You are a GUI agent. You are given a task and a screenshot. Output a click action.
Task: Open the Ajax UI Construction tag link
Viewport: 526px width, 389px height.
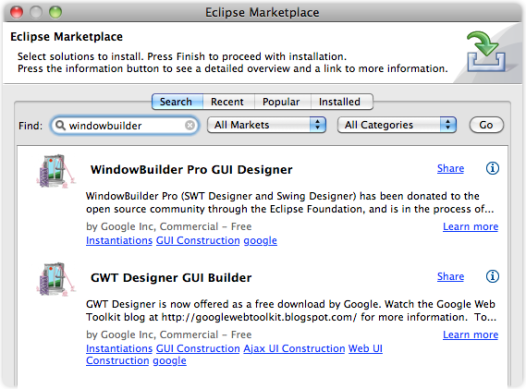coord(294,348)
